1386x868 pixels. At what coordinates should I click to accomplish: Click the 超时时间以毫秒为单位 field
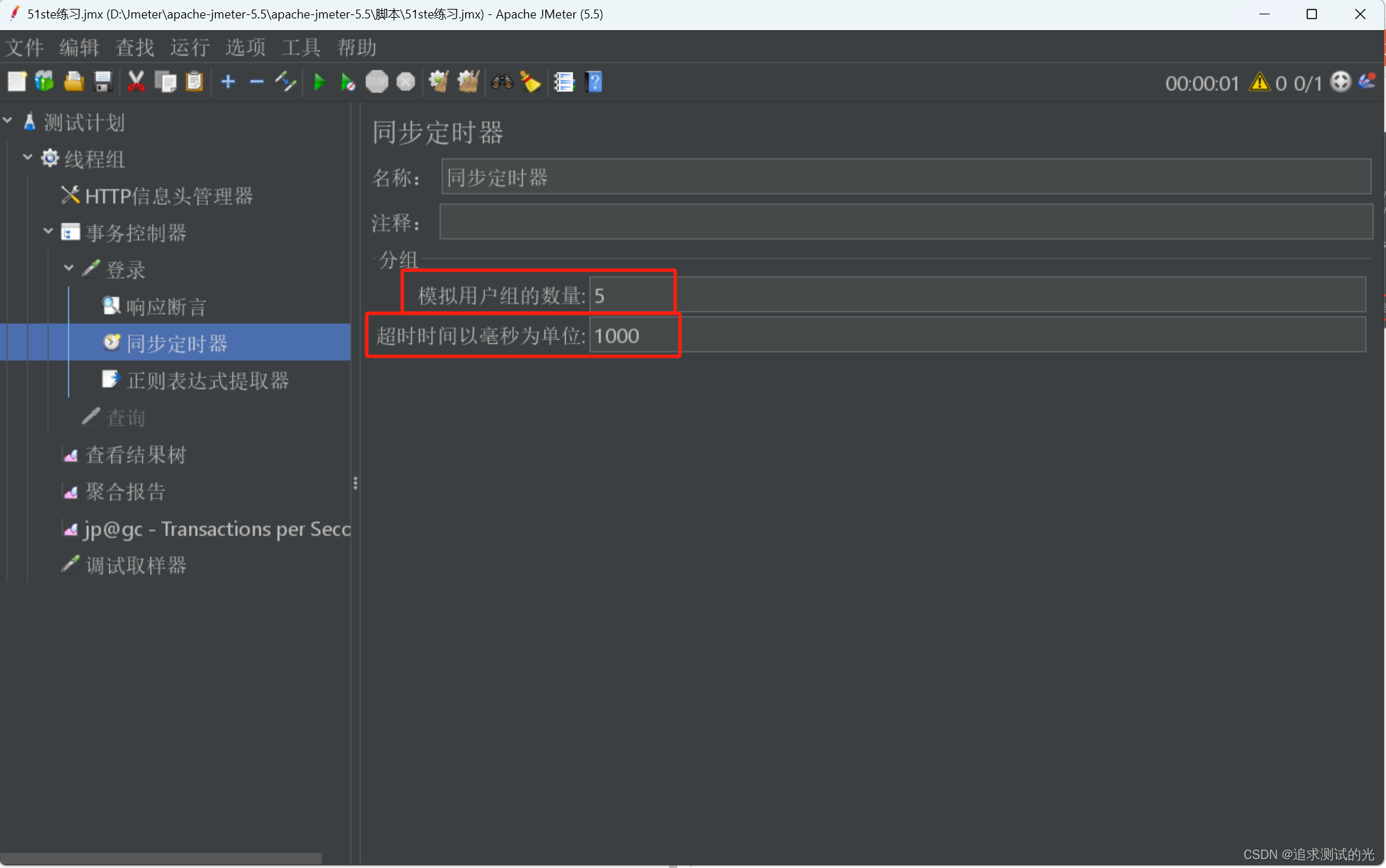[x=977, y=335]
